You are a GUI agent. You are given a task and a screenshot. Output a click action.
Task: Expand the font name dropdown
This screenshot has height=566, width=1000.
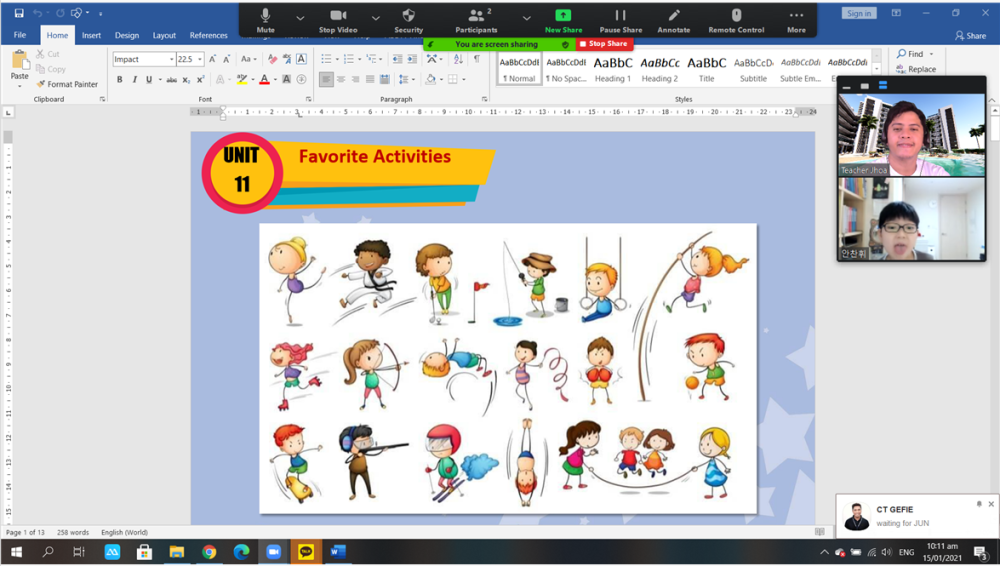172,59
